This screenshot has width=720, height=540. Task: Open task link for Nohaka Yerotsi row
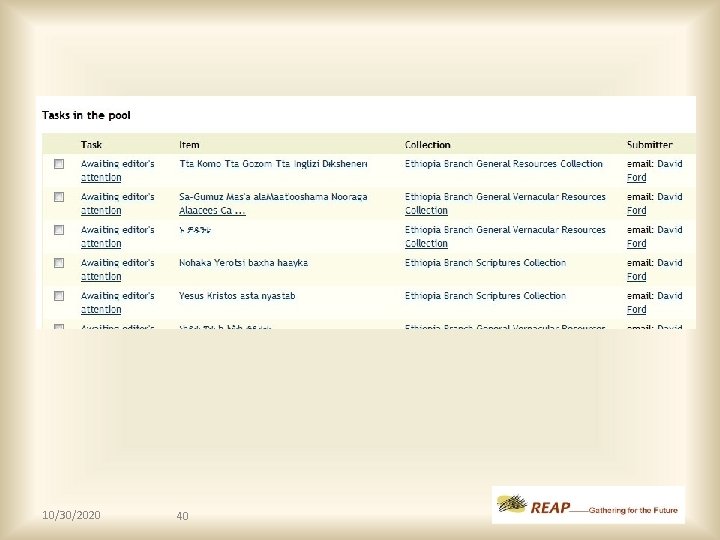(118, 270)
